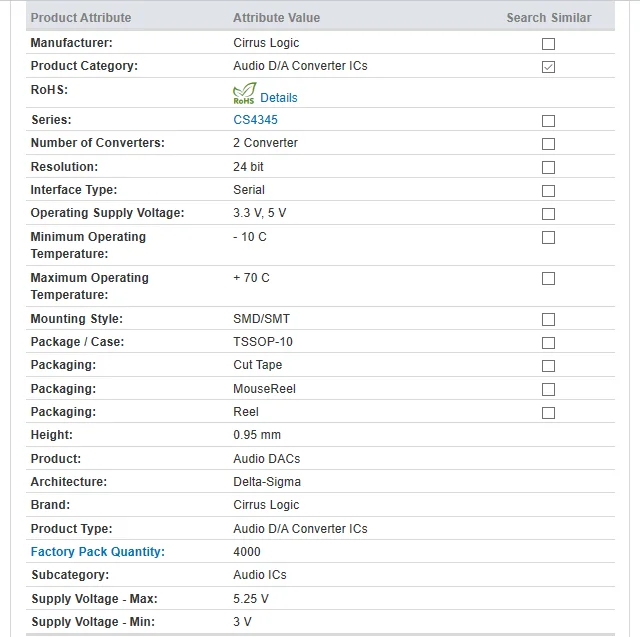Image resolution: width=640 pixels, height=637 pixels.
Task: Click the 3.3 V, 5 V value
Action: click(260, 213)
